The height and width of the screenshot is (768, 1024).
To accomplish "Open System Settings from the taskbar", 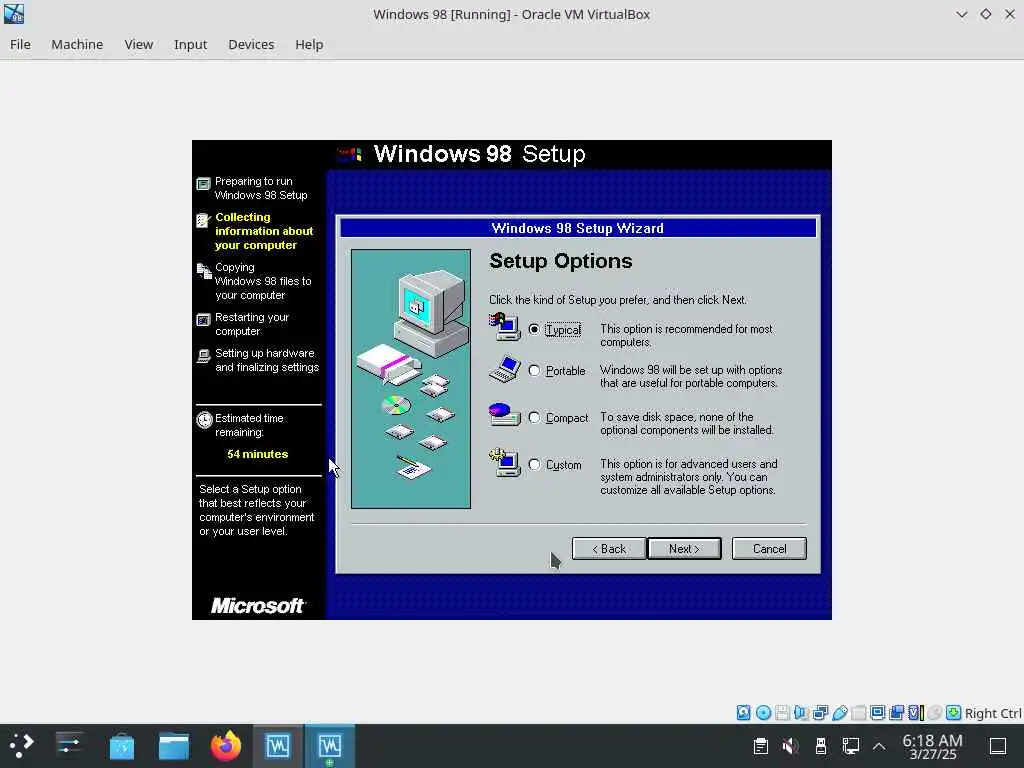I will pyautogui.click(x=69, y=745).
